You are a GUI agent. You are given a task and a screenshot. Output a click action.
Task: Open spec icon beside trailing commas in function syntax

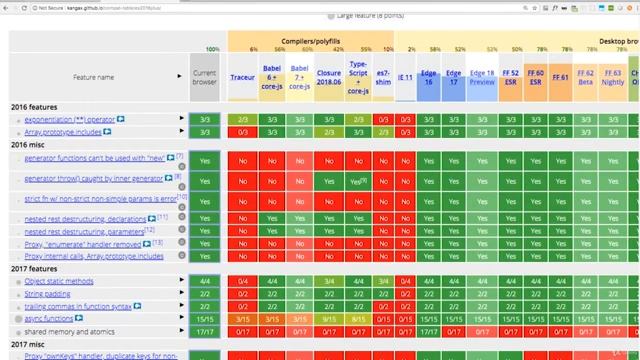tap(137, 306)
